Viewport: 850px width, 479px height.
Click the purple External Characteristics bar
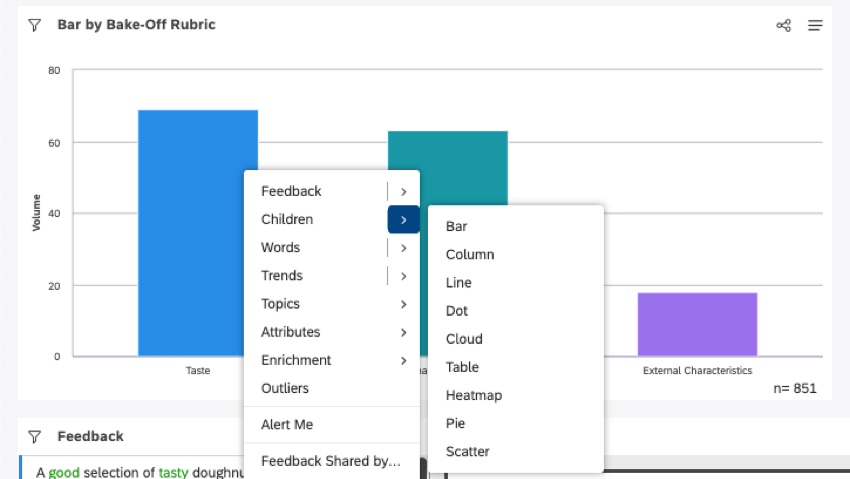pos(697,324)
